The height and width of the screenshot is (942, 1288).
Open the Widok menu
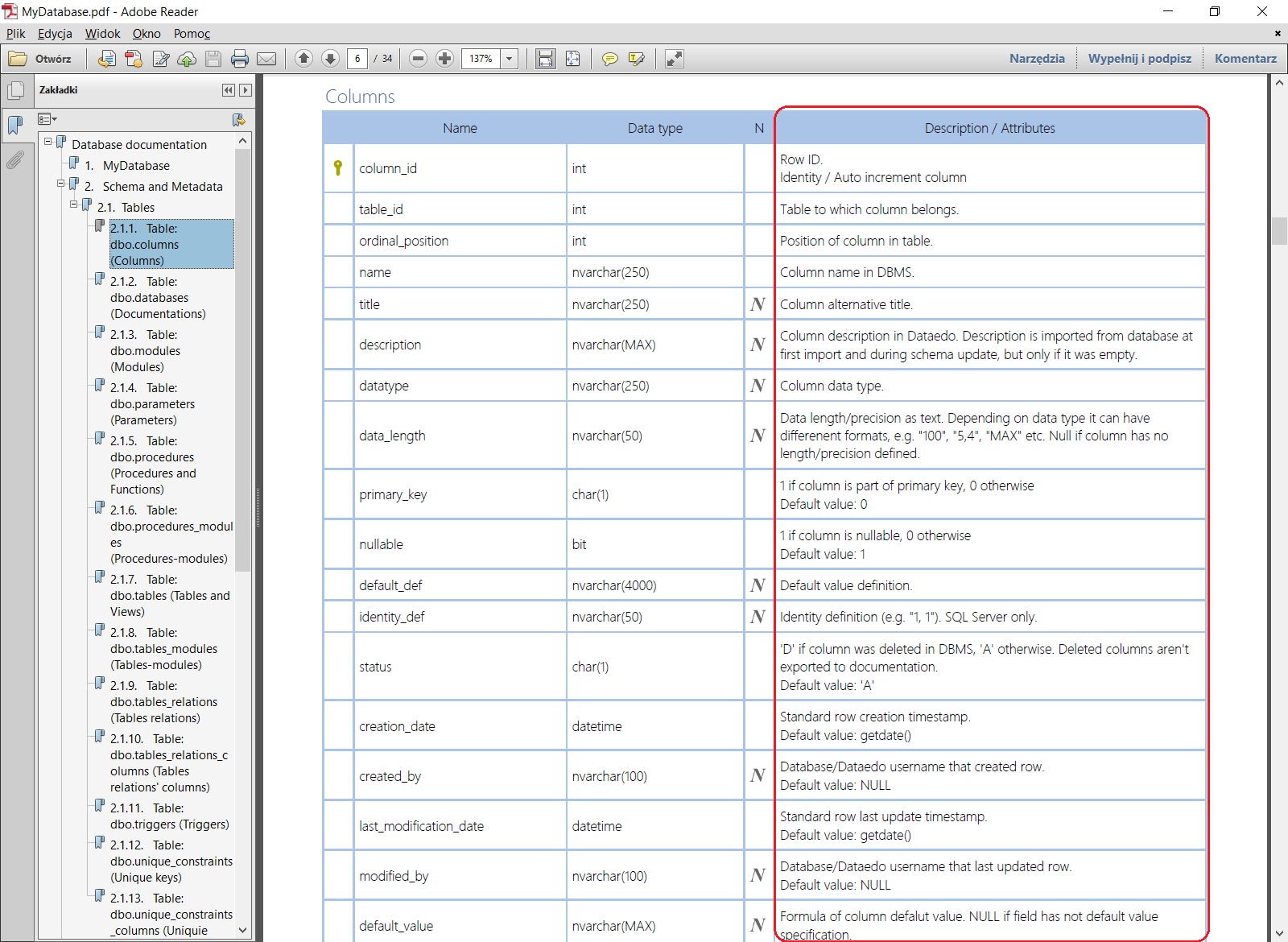[x=102, y=34]
